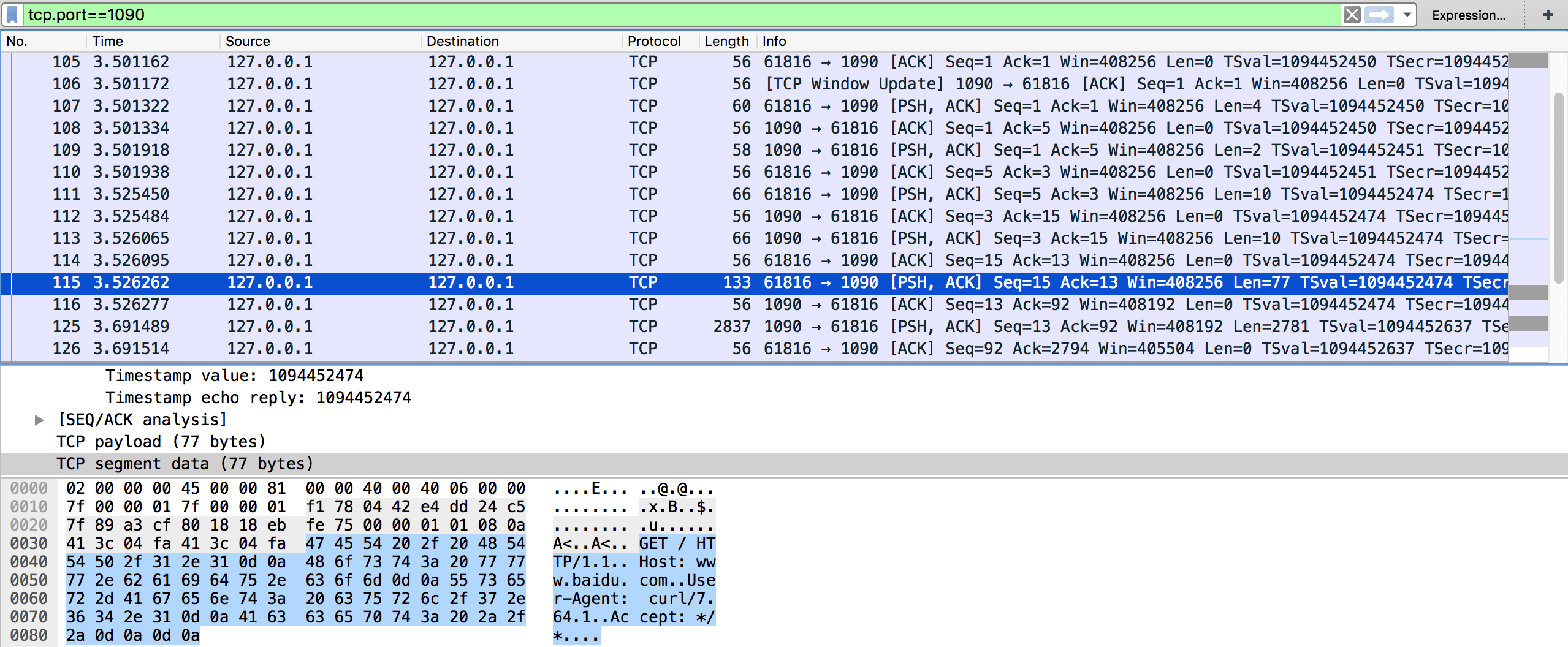Click the filter bookmark icon

[x=12, y=15]
